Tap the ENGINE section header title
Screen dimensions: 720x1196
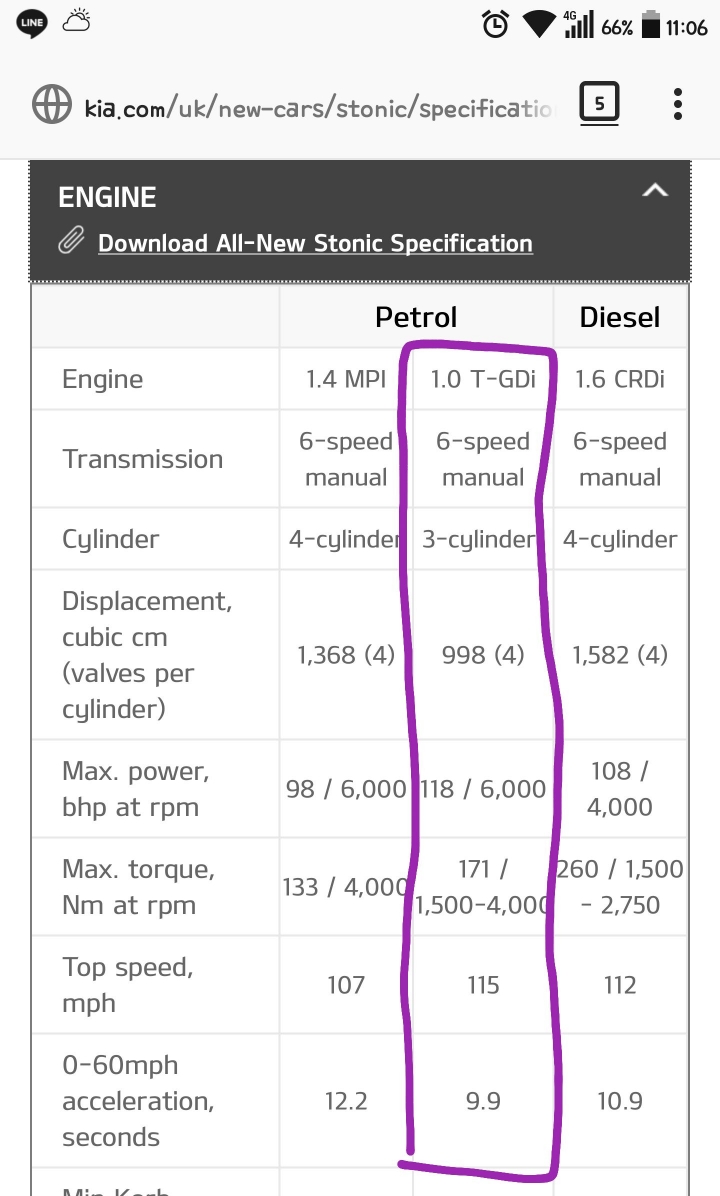coord(107,197)
